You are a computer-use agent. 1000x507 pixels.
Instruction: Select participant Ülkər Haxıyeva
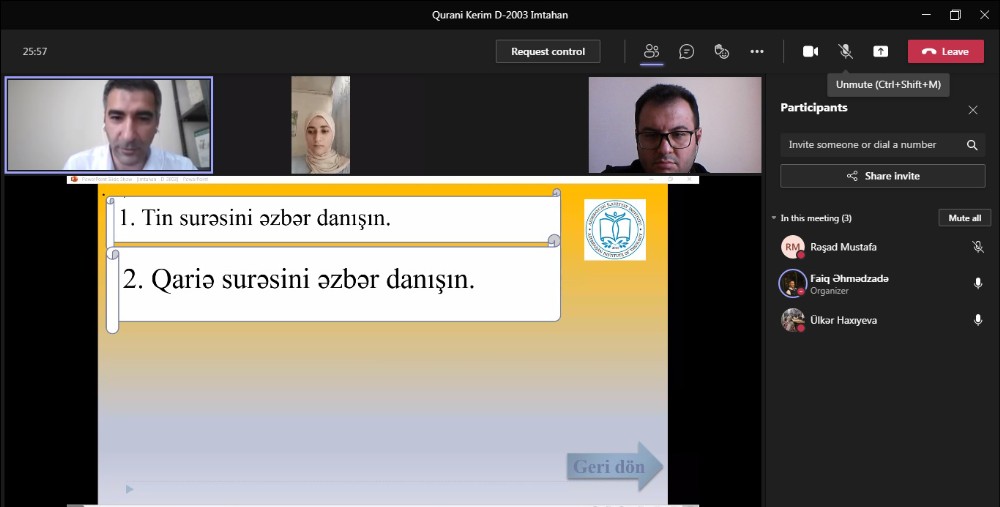point(883,320)
